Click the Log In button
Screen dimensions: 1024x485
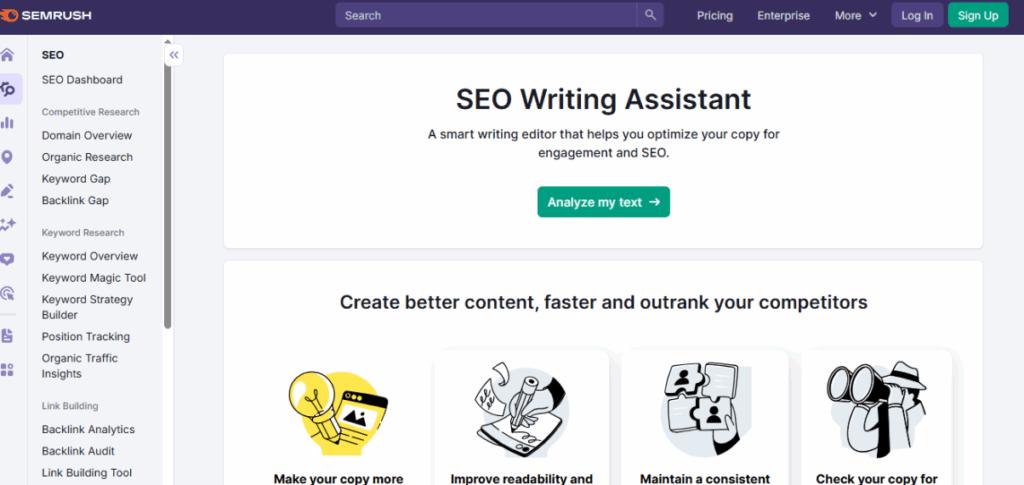(x=917, y=16)
